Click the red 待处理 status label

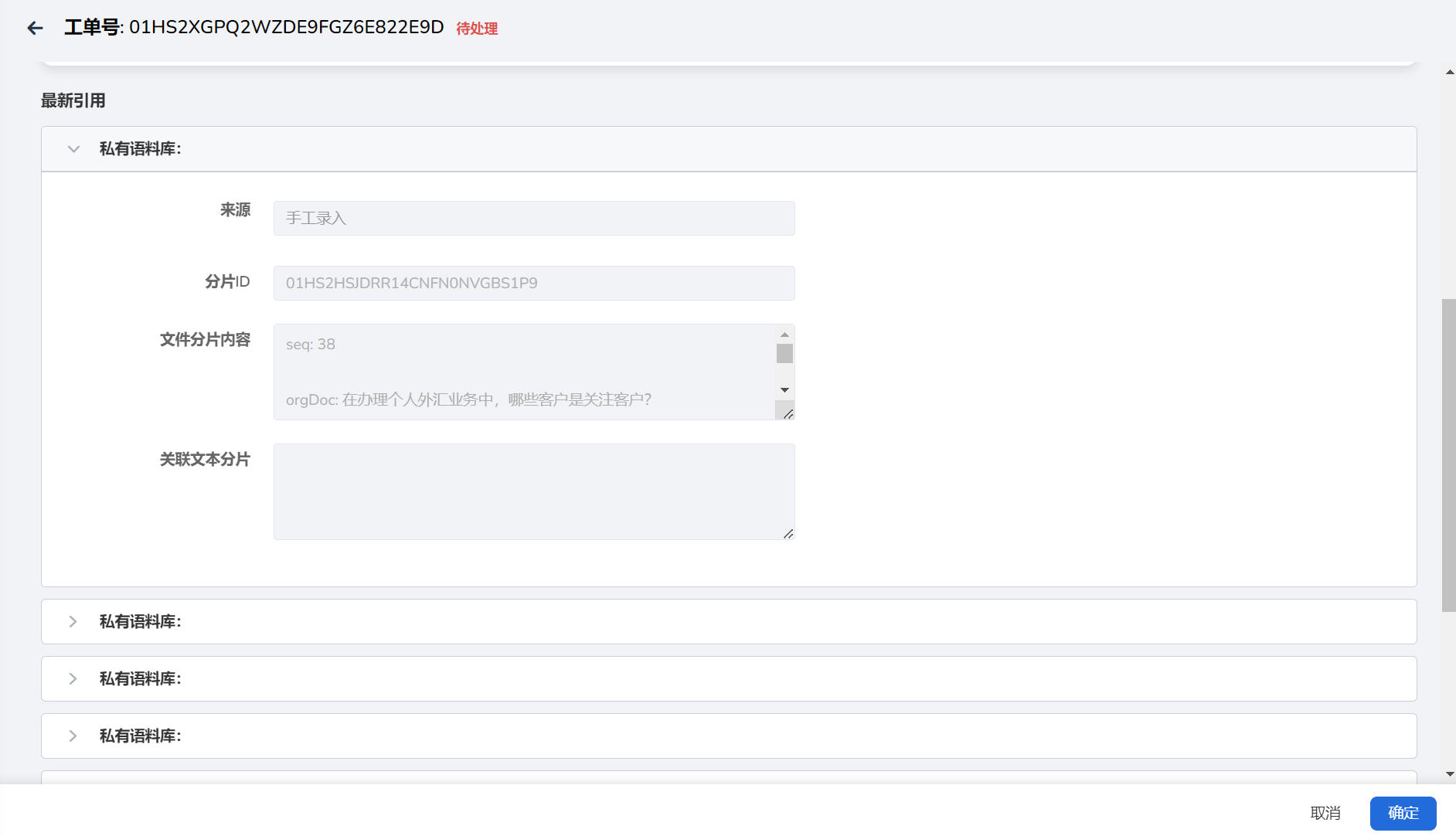pyautogui.click(x=477, y=29)
